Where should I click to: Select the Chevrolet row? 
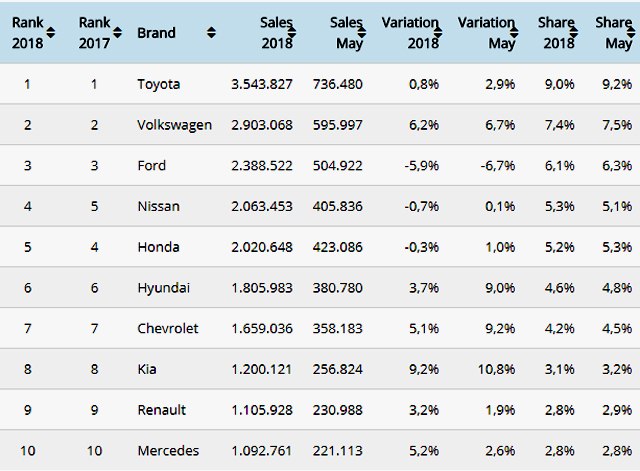(x=320, y=328)
